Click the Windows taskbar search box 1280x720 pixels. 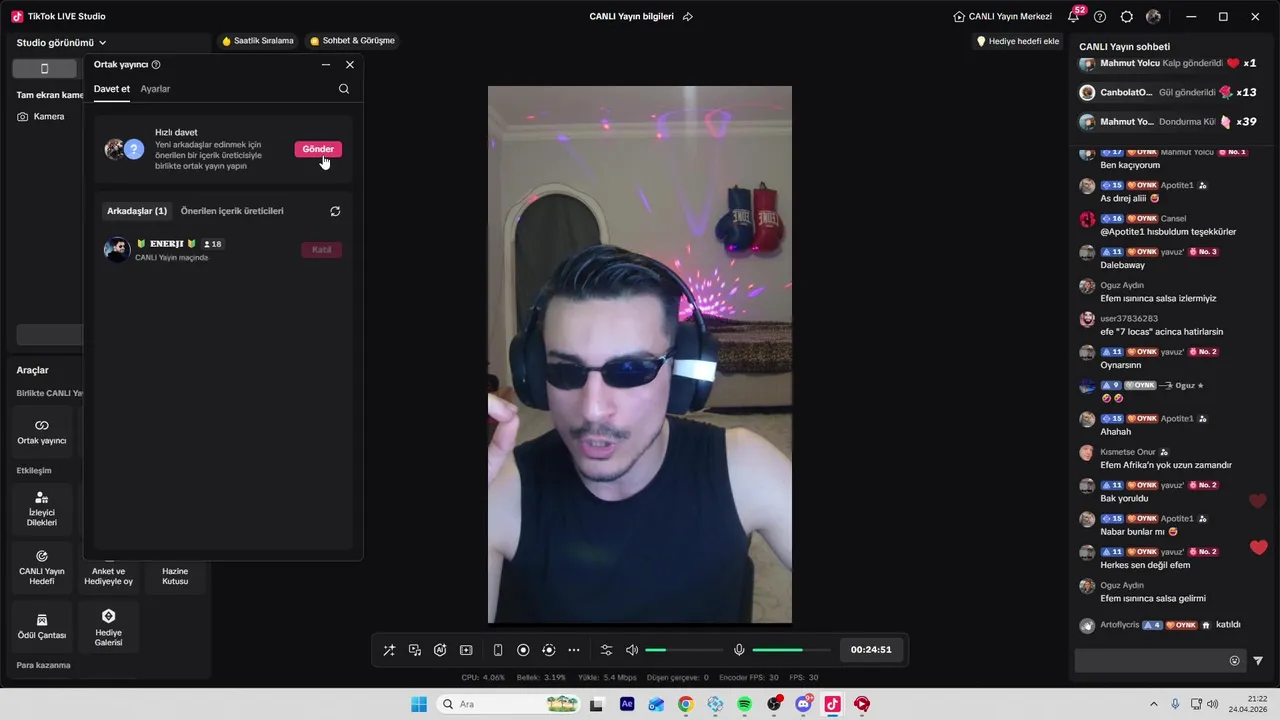point(509,704)
